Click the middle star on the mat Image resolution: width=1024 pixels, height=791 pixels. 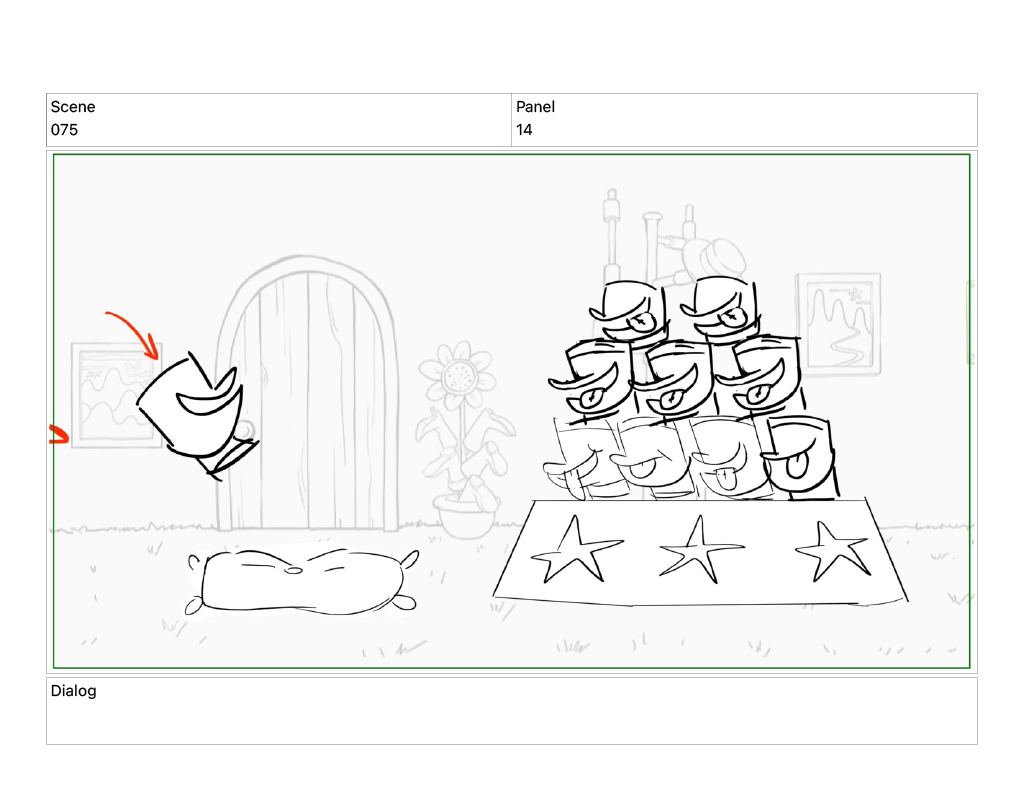(x=699, y=549)
